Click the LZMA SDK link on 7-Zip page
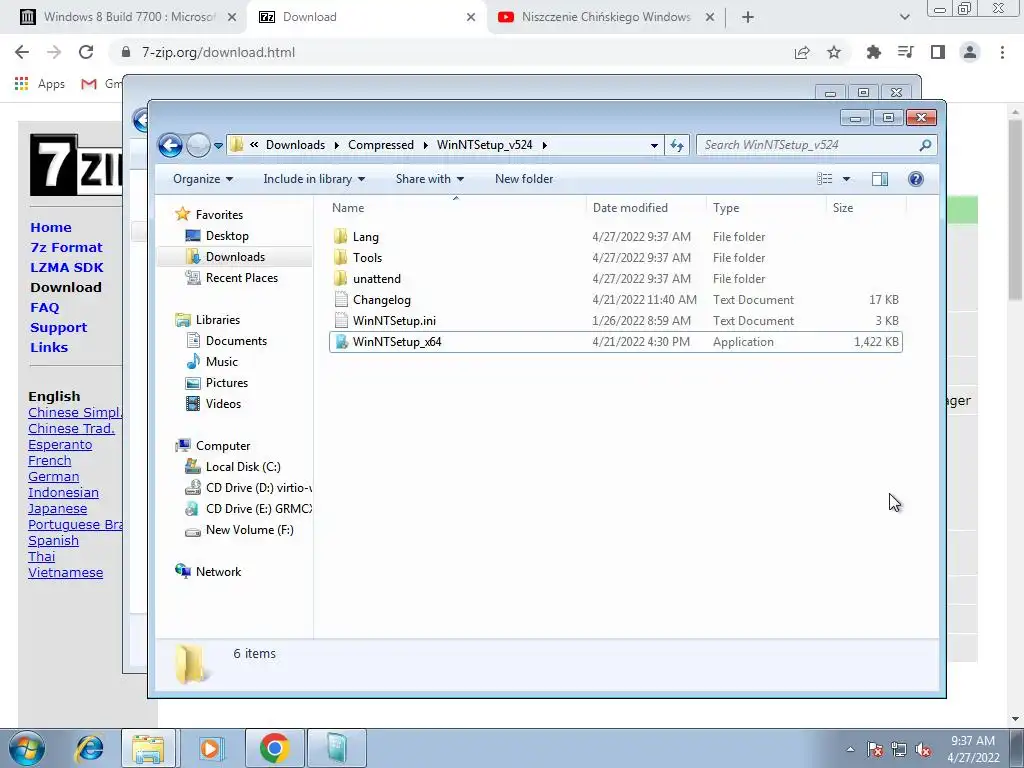 [x=67, y=267]
